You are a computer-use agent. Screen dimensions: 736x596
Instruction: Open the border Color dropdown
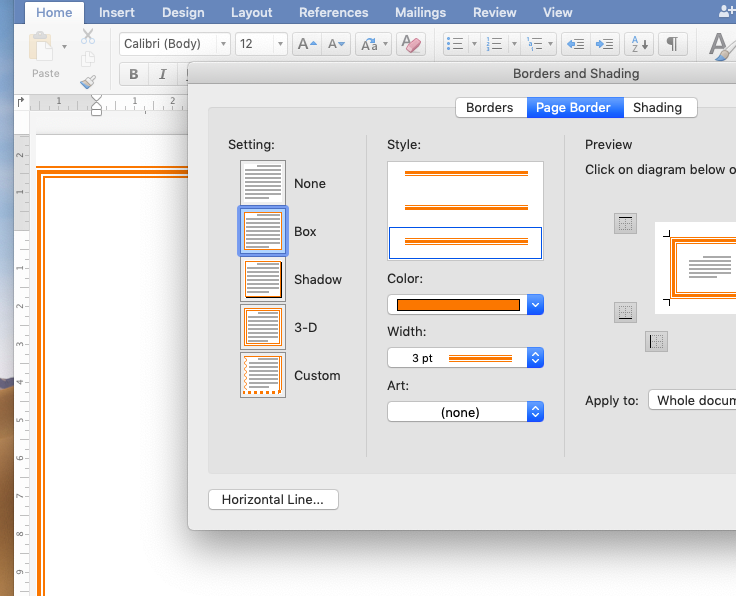click(x=535, y=305)
